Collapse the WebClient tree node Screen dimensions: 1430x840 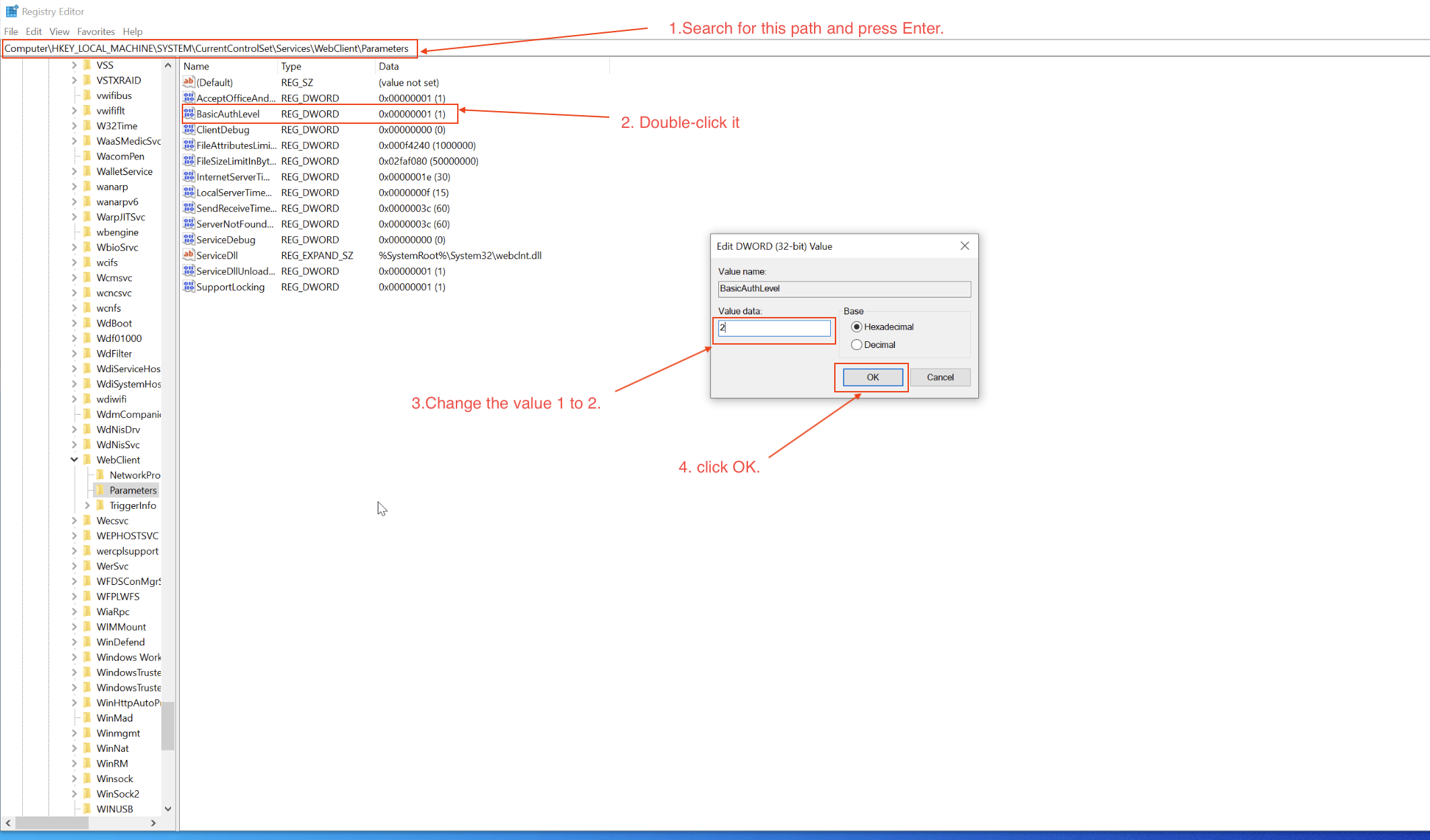tap(74, 460)
